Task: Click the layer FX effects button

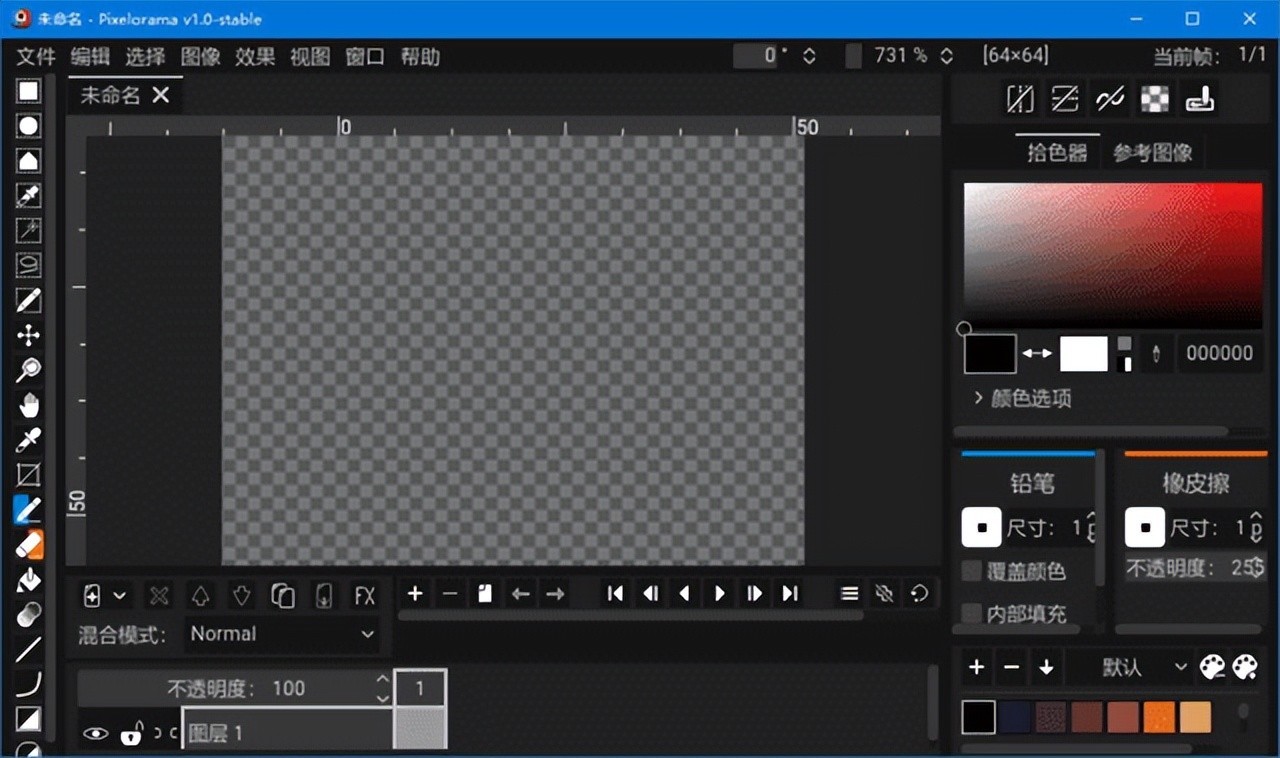Action: click(365, 596)
